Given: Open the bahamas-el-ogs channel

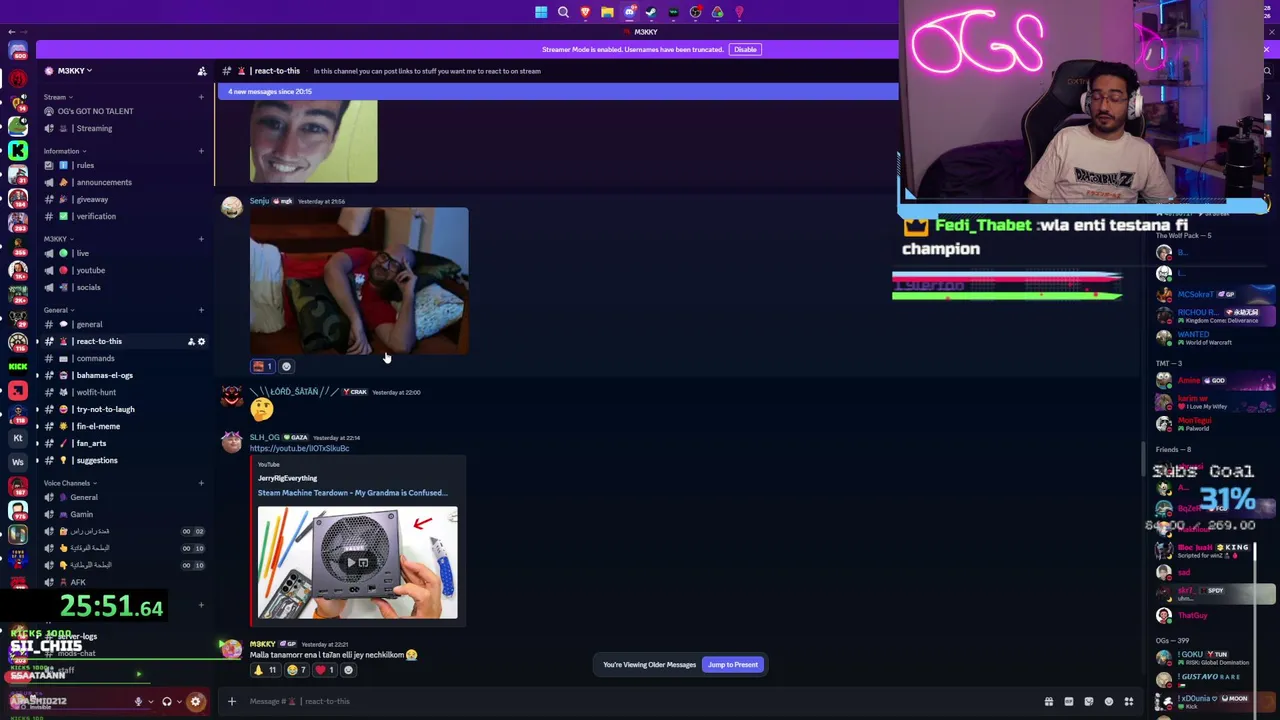Looking at the screenshot, I should (x=125, y=375).
